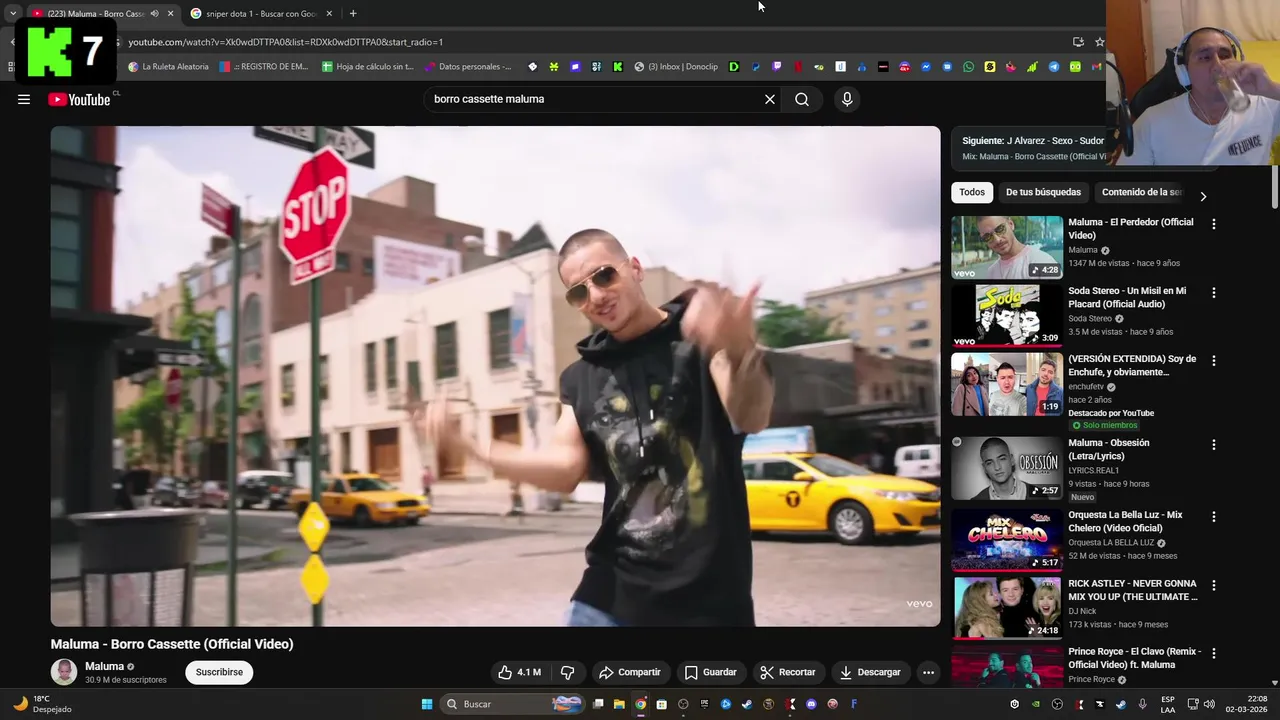The width and height of the screenshot is (1280, 720).
Task: Open the YouTube guide hamburger menu
Action: pyautogui.click(x=24, y=99)
